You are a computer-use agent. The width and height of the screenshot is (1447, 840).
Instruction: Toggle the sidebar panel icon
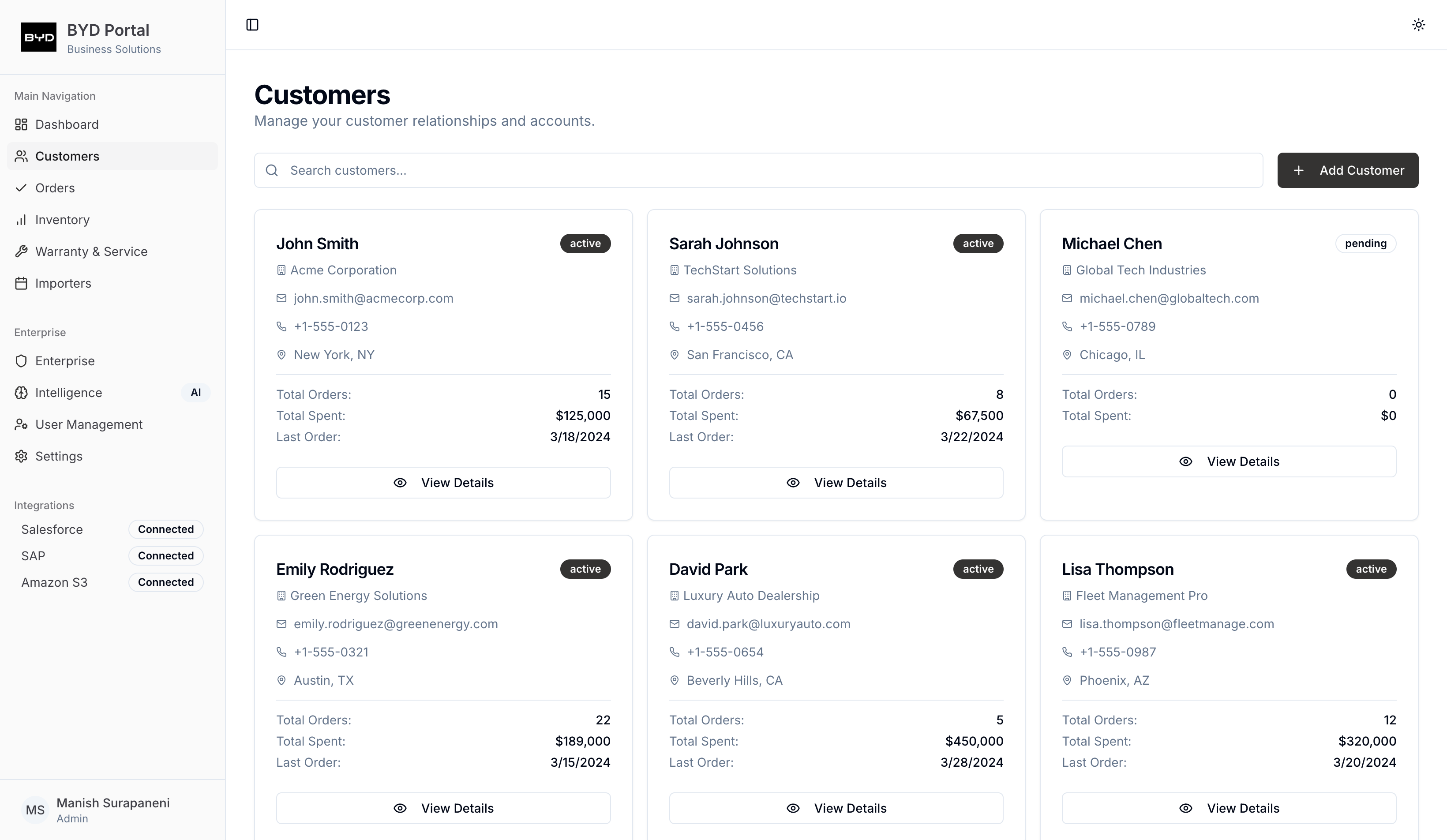pos(252,25)
